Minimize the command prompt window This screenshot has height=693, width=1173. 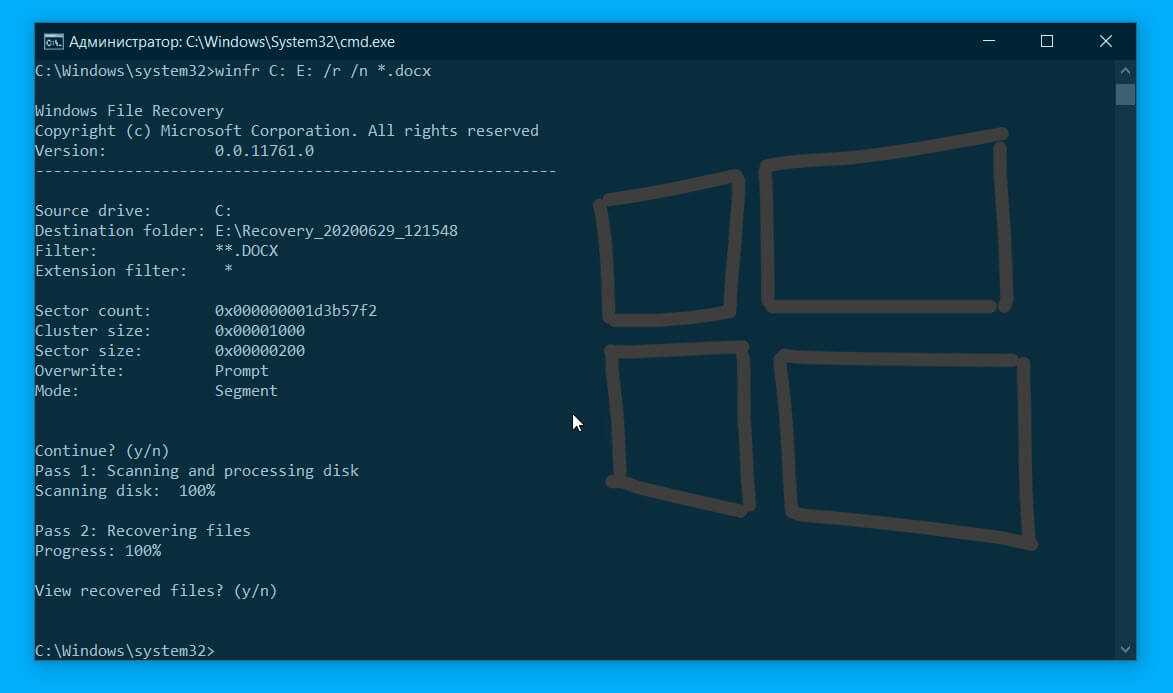click(989, 41)
